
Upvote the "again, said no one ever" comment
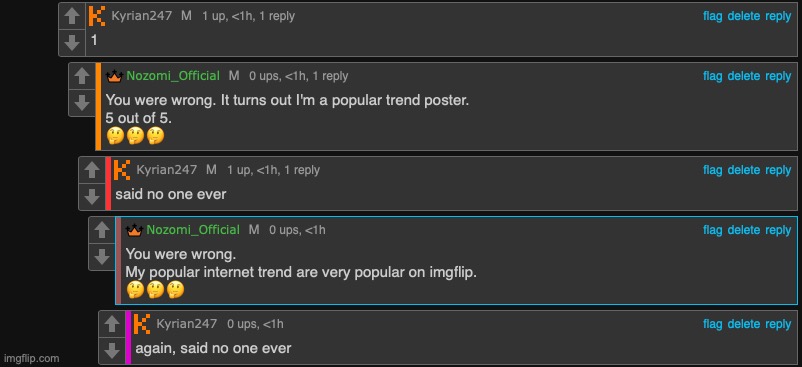[x=112, y=324]
